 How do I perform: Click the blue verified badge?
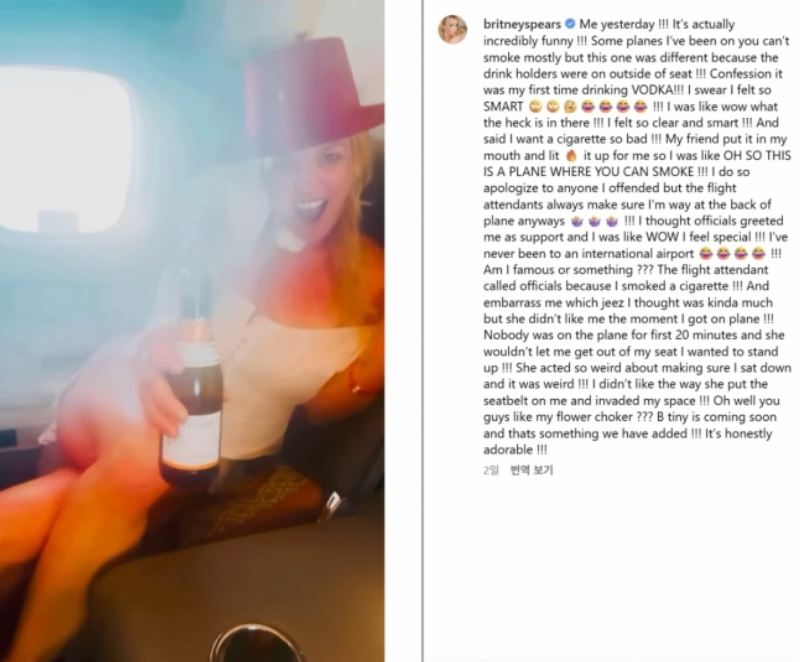570,24
